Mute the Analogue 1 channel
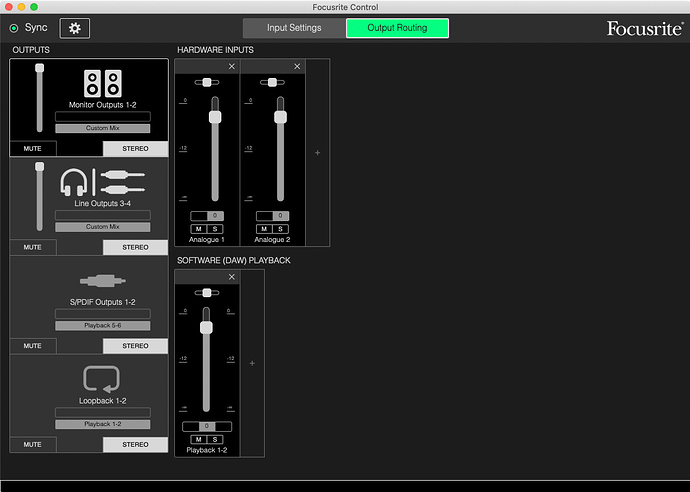 click(x=198, y=229)
